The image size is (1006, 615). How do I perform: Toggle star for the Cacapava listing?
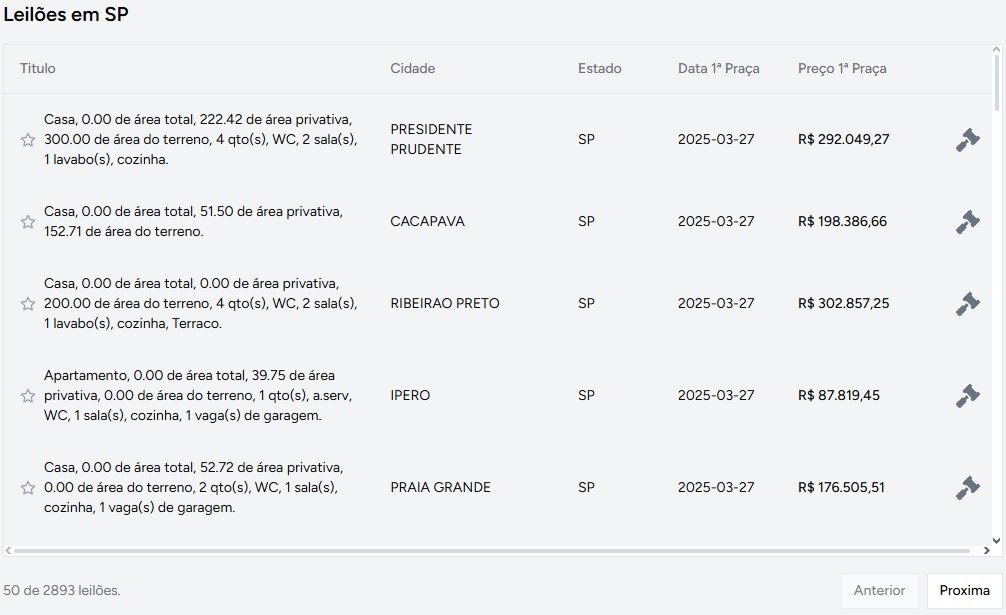coord(28,222)
